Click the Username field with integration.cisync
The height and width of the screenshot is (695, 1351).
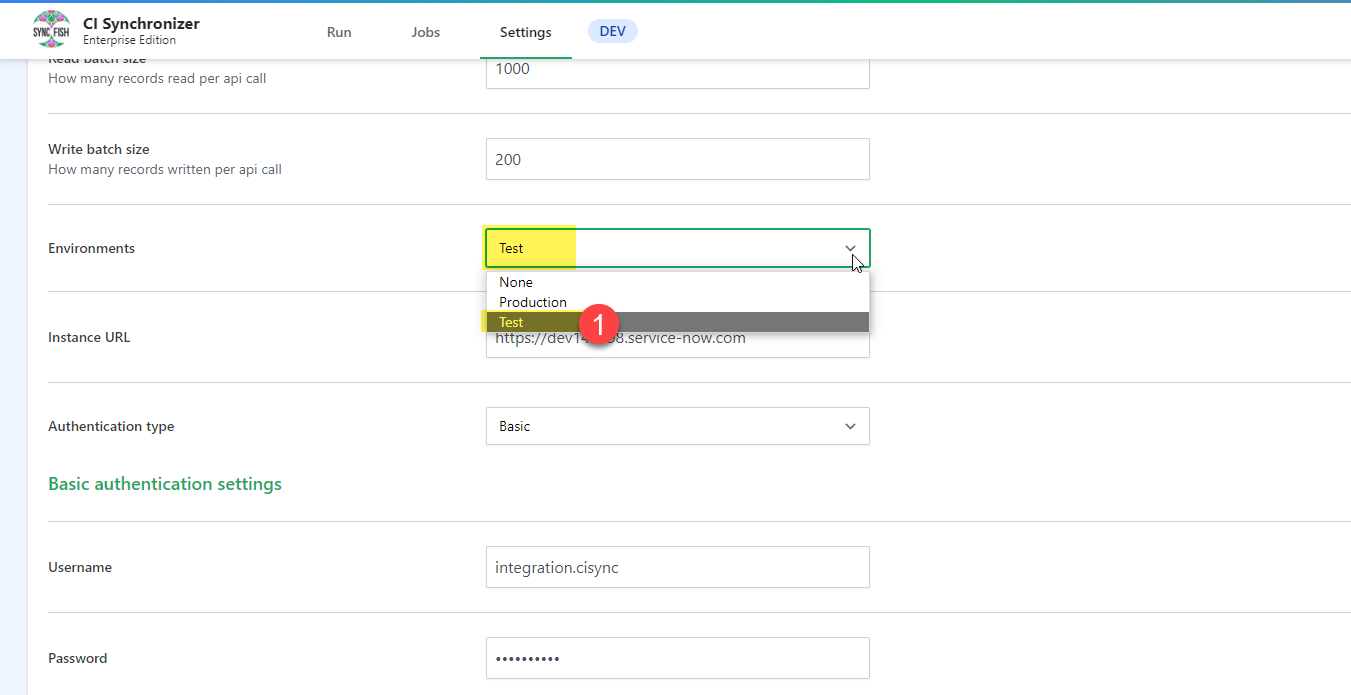pos(678,567)
